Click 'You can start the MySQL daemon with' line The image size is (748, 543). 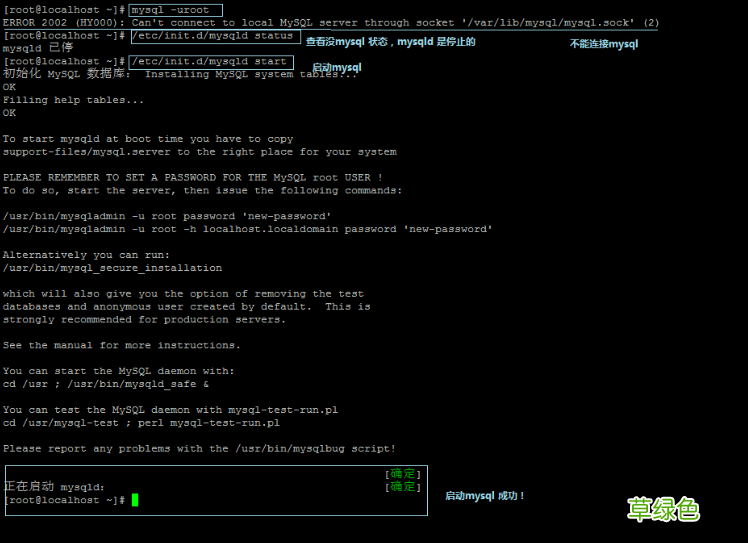[118, 371]
